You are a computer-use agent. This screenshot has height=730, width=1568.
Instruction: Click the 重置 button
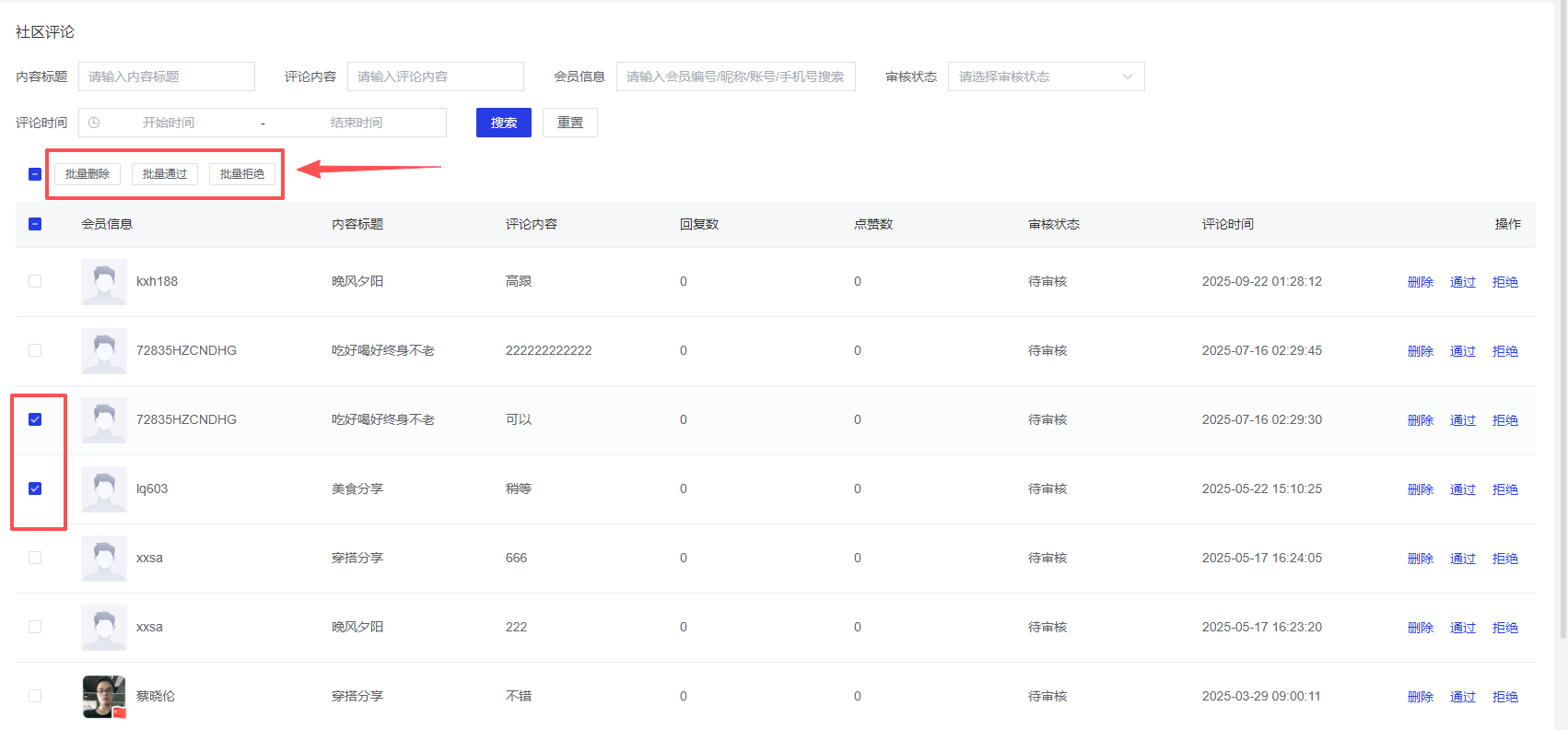569,123
